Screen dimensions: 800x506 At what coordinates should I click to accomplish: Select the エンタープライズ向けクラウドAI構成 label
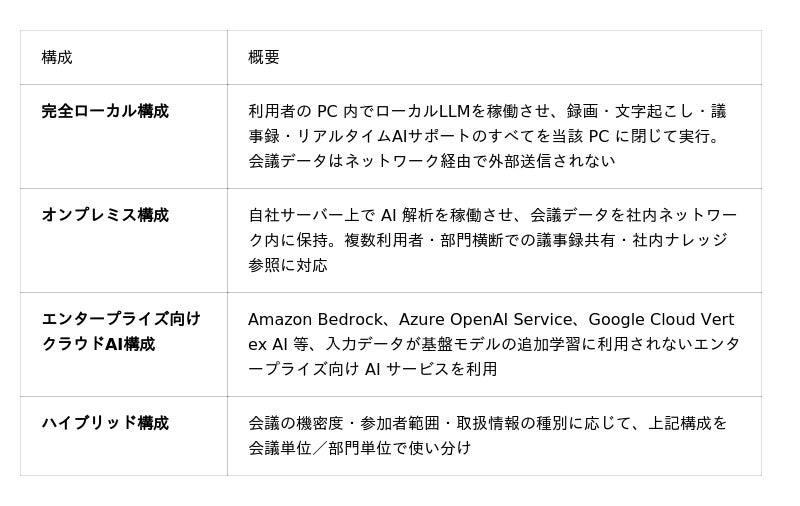click(x=121, y=332)
